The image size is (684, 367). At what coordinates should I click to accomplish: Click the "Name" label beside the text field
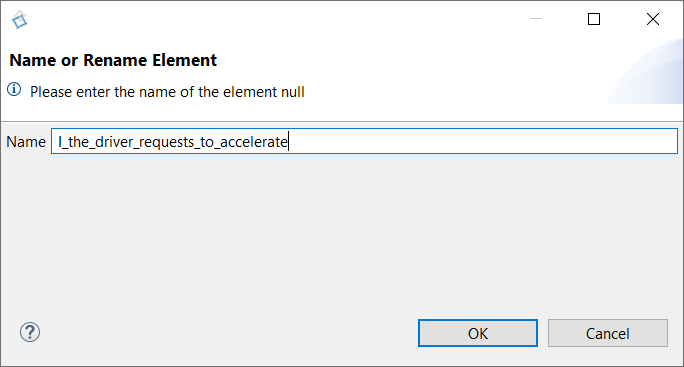26,142
